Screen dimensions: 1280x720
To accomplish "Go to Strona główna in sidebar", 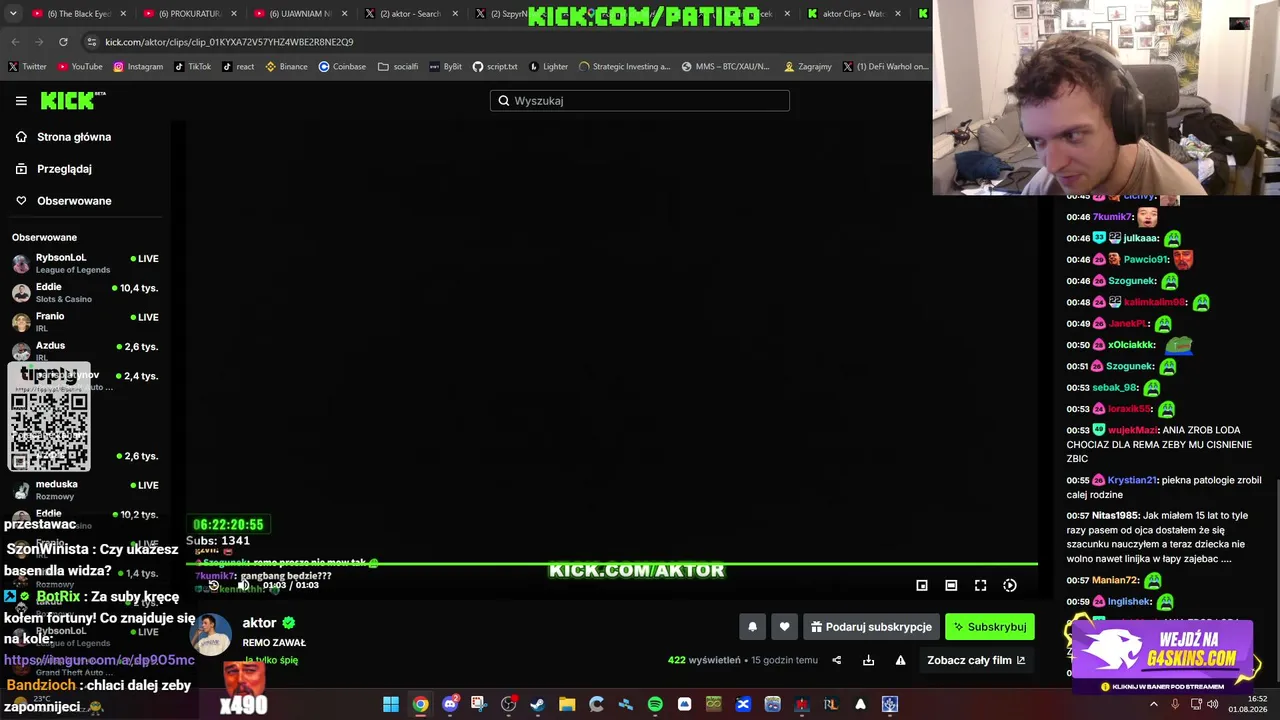I will (x=74, y=137).
